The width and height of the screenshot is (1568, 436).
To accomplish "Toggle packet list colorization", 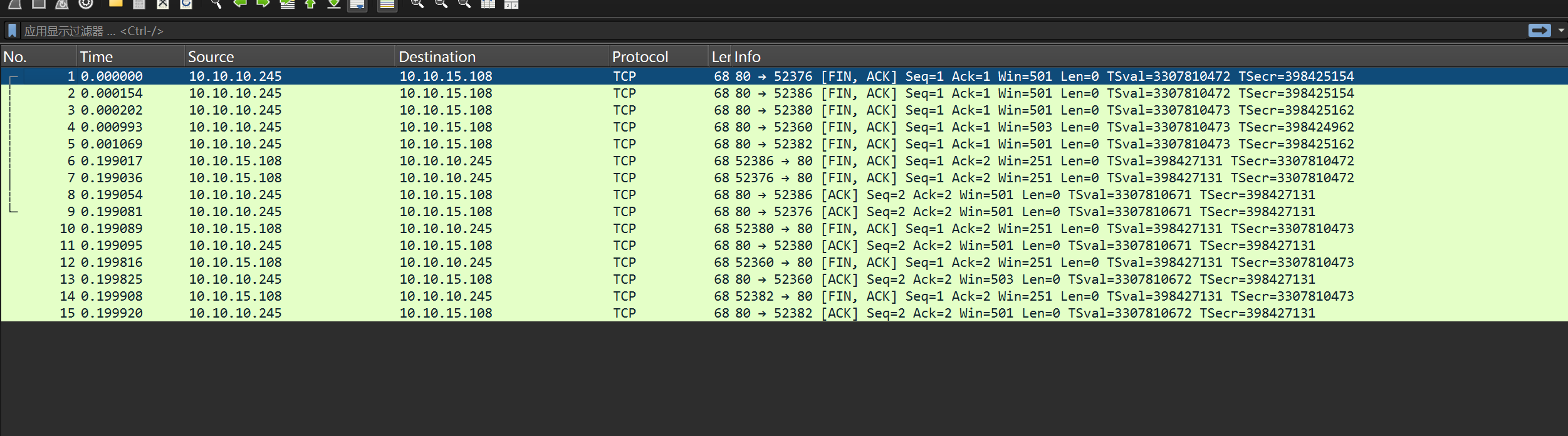I will 387,4.
